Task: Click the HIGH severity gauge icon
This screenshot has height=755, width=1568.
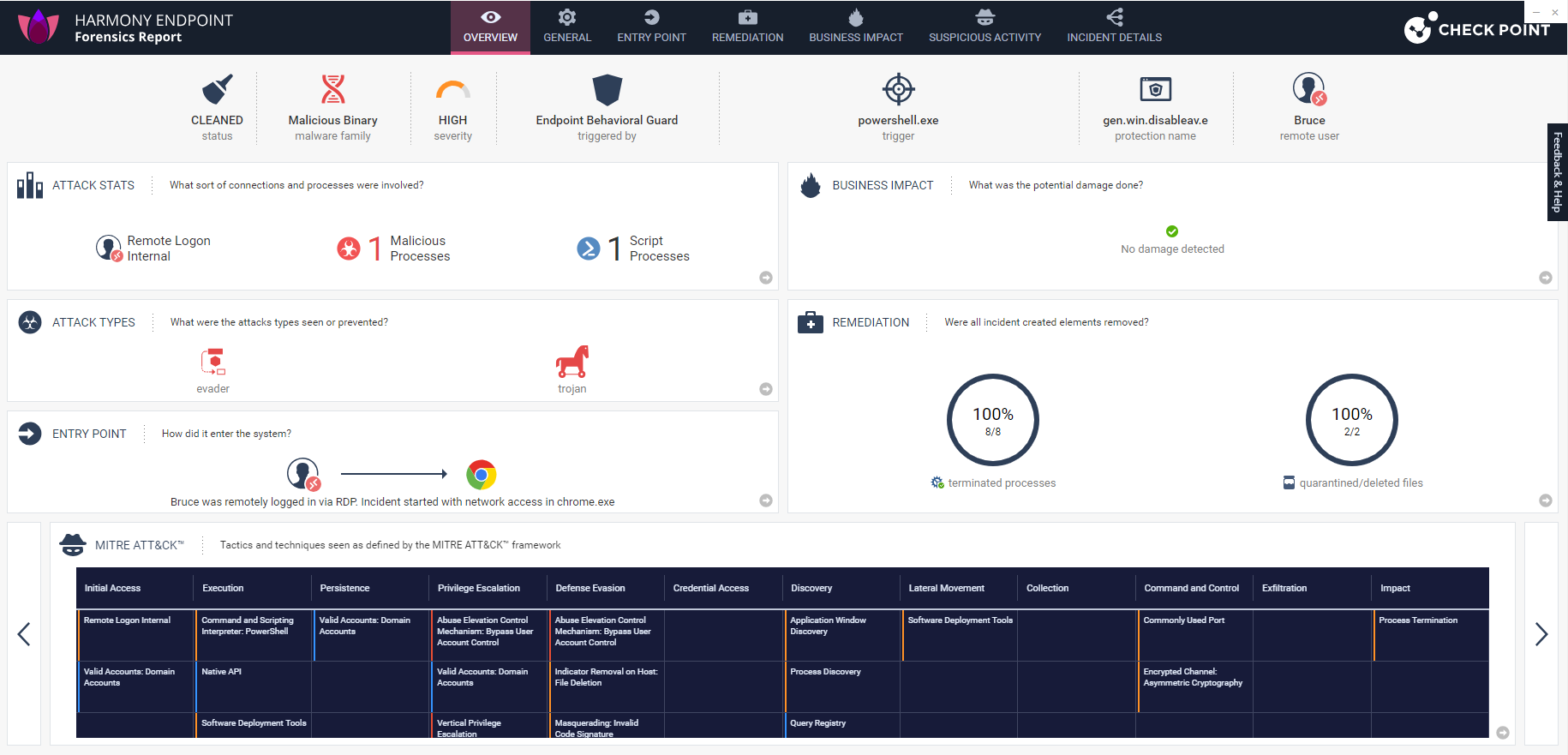Action: [452, 90]
